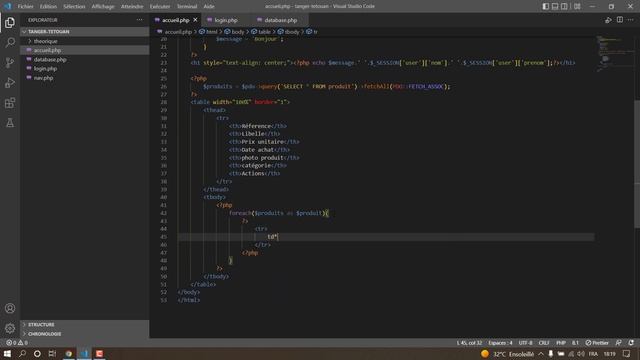Image resolution: width=640 pixels, height=360 pixels.
Task: Open the Aide menu
Action: (209, 6)
